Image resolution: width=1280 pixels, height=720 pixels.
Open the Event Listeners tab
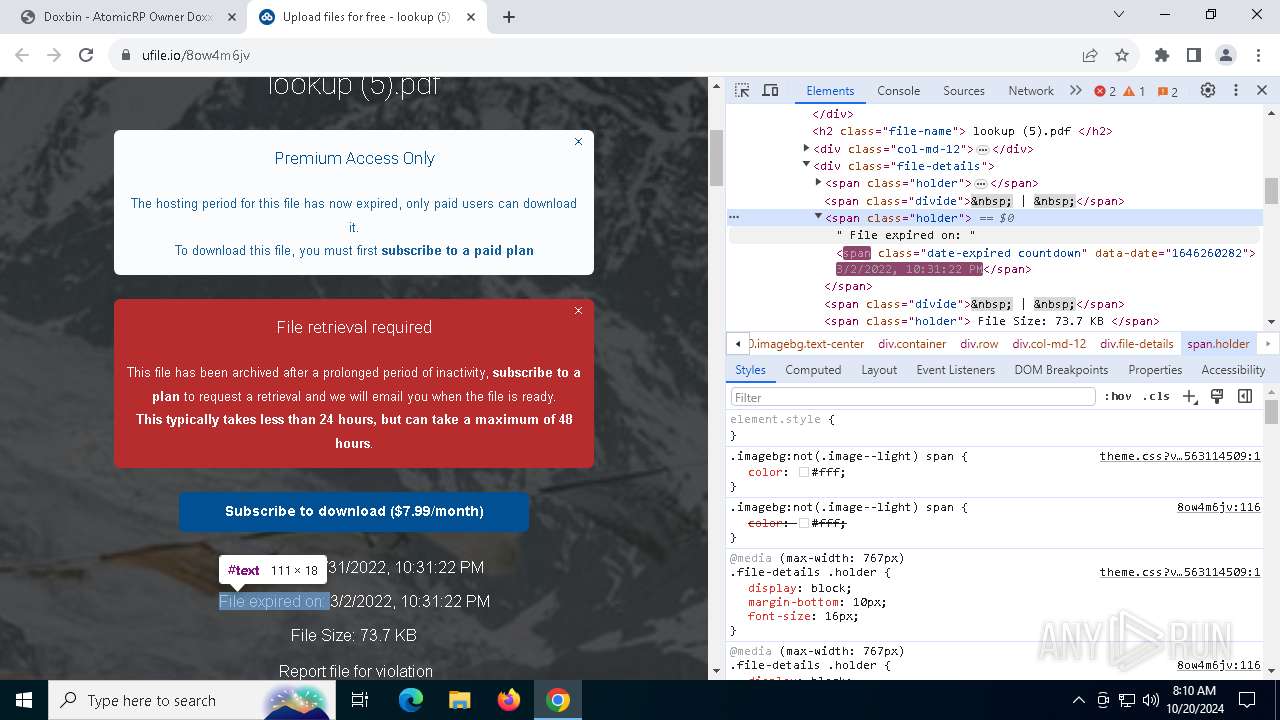[955, 370]
